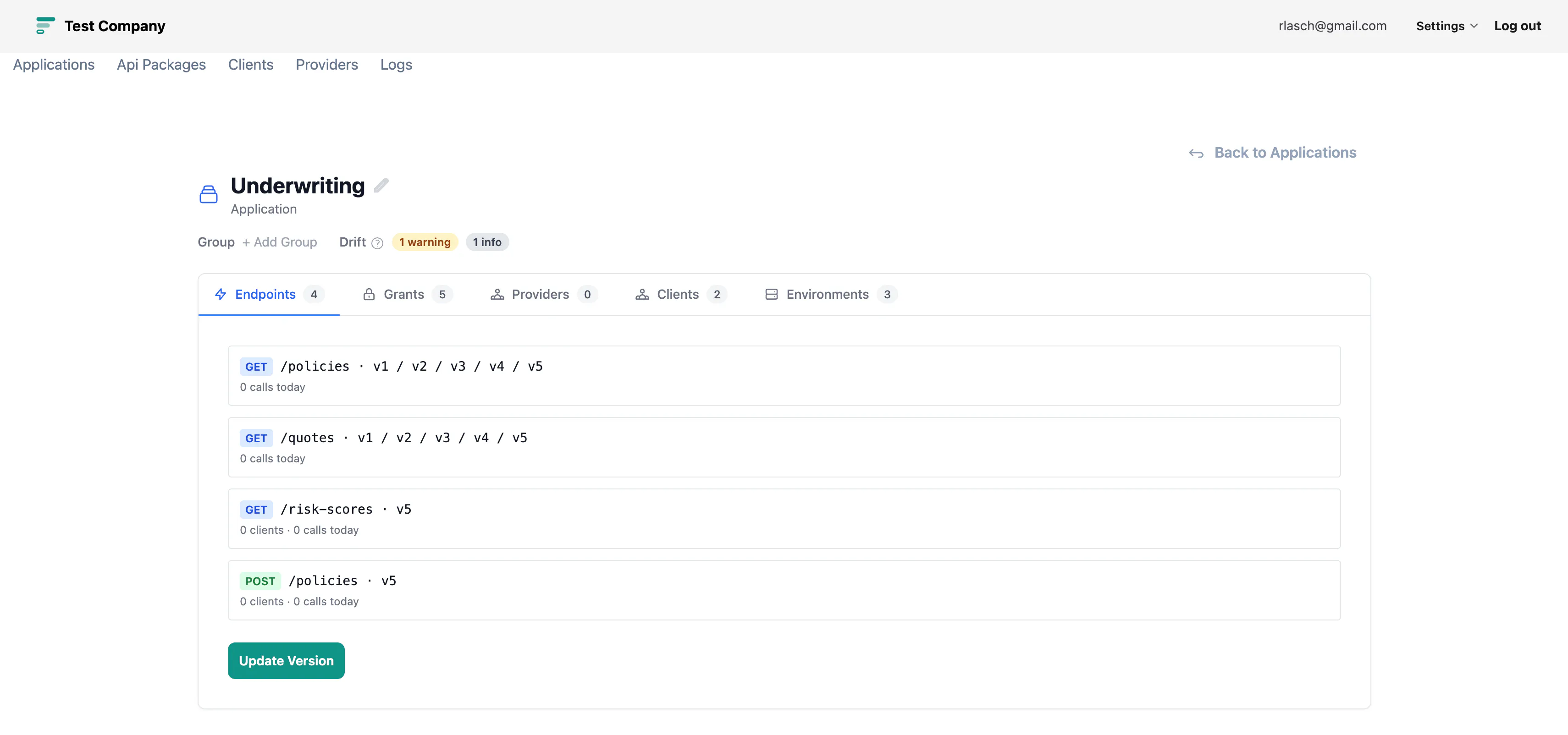Open the Settings dropdown
Image resolution: width=1568 pixels, height=735 pixels.
tap(1446, 26)
